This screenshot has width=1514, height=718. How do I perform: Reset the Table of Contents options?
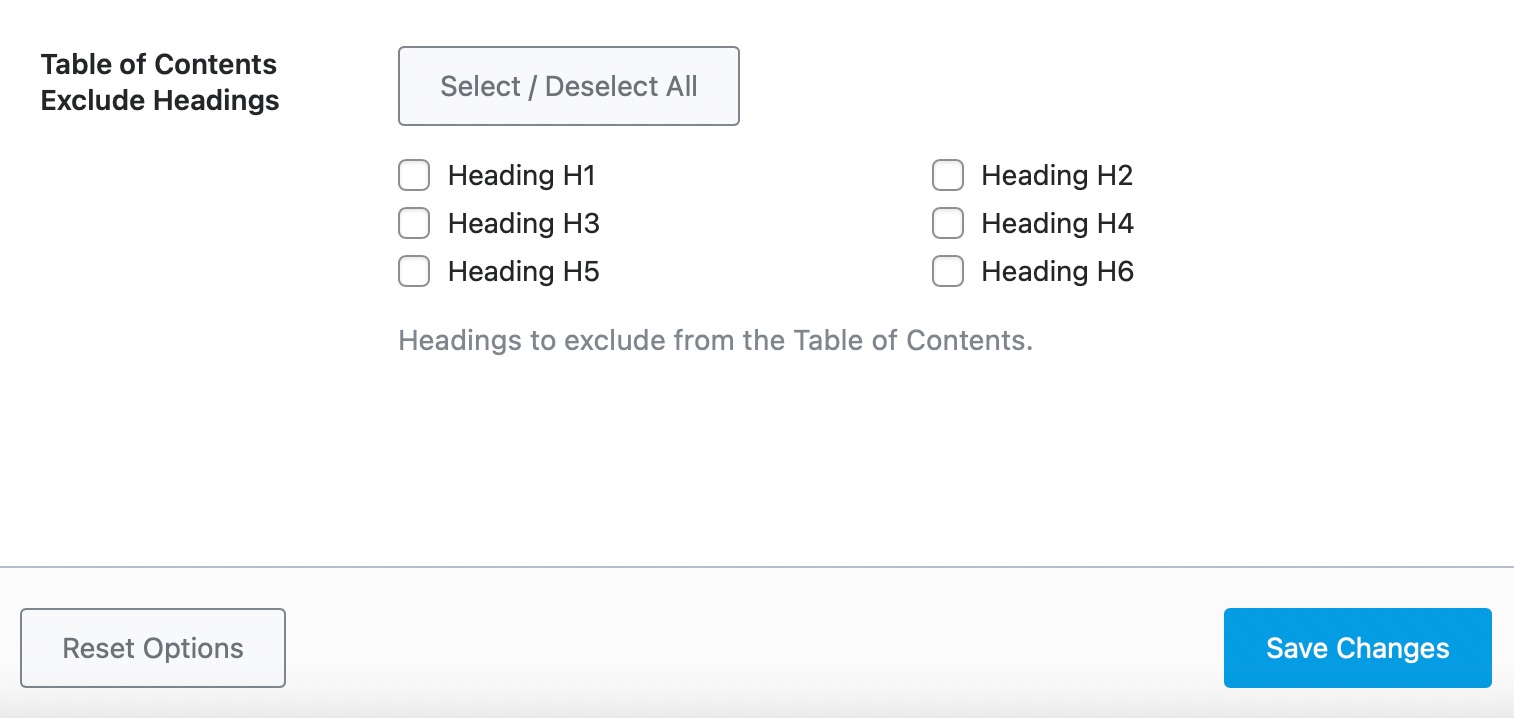(152, 648)
